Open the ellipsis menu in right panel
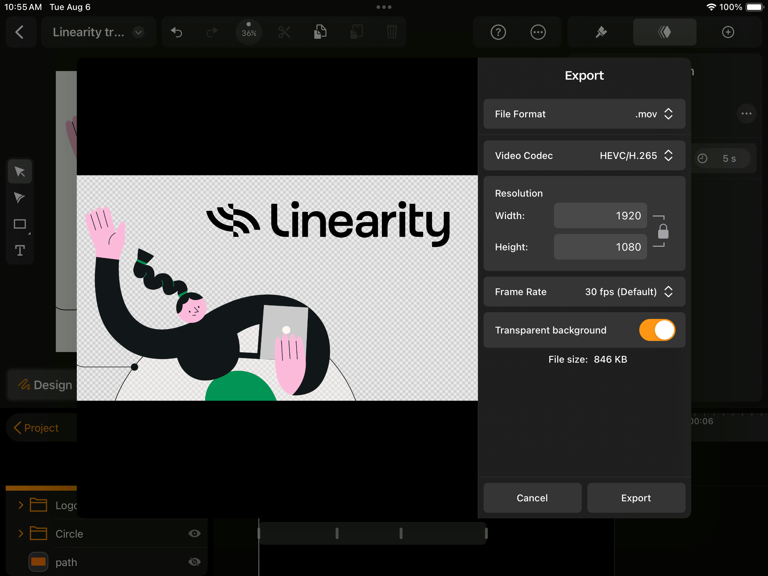Screen dimensions: 768x576 [746, 114]
